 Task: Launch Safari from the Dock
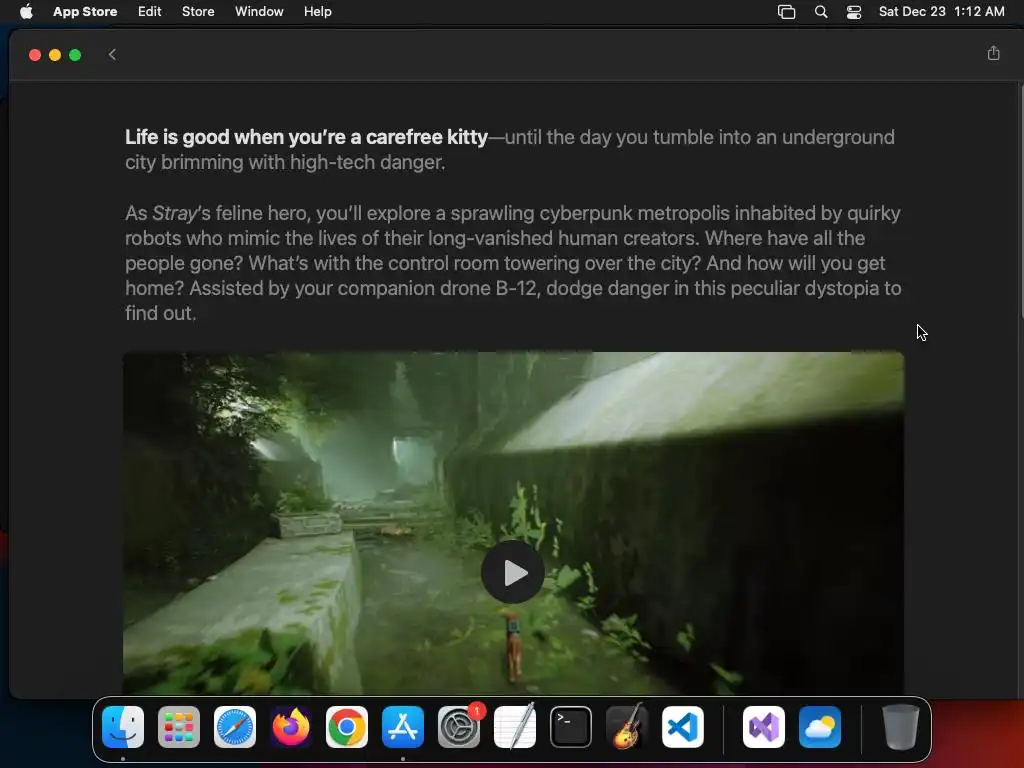tap(235, 727)
